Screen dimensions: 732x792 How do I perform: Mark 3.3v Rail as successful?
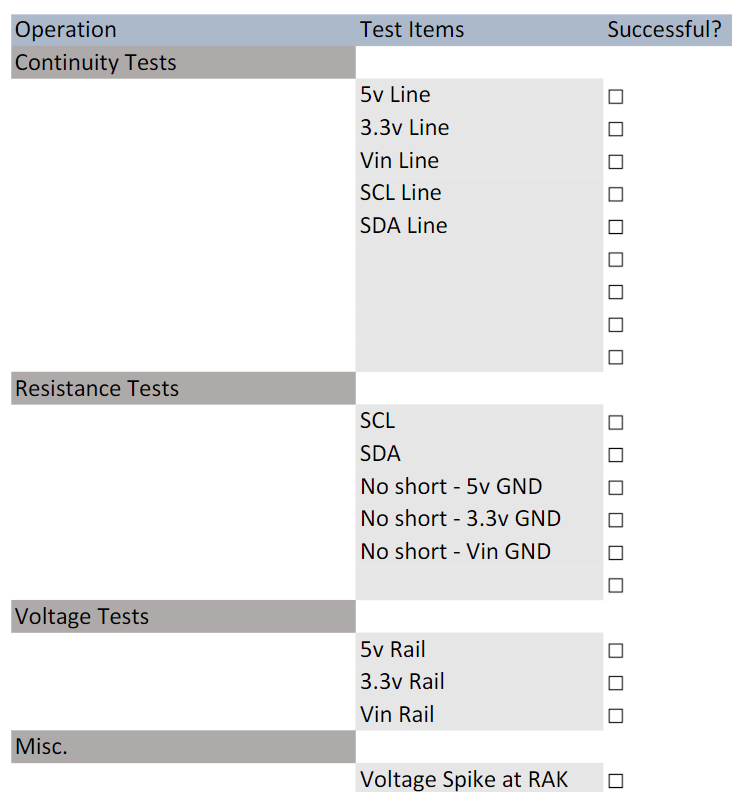[615, 683]
